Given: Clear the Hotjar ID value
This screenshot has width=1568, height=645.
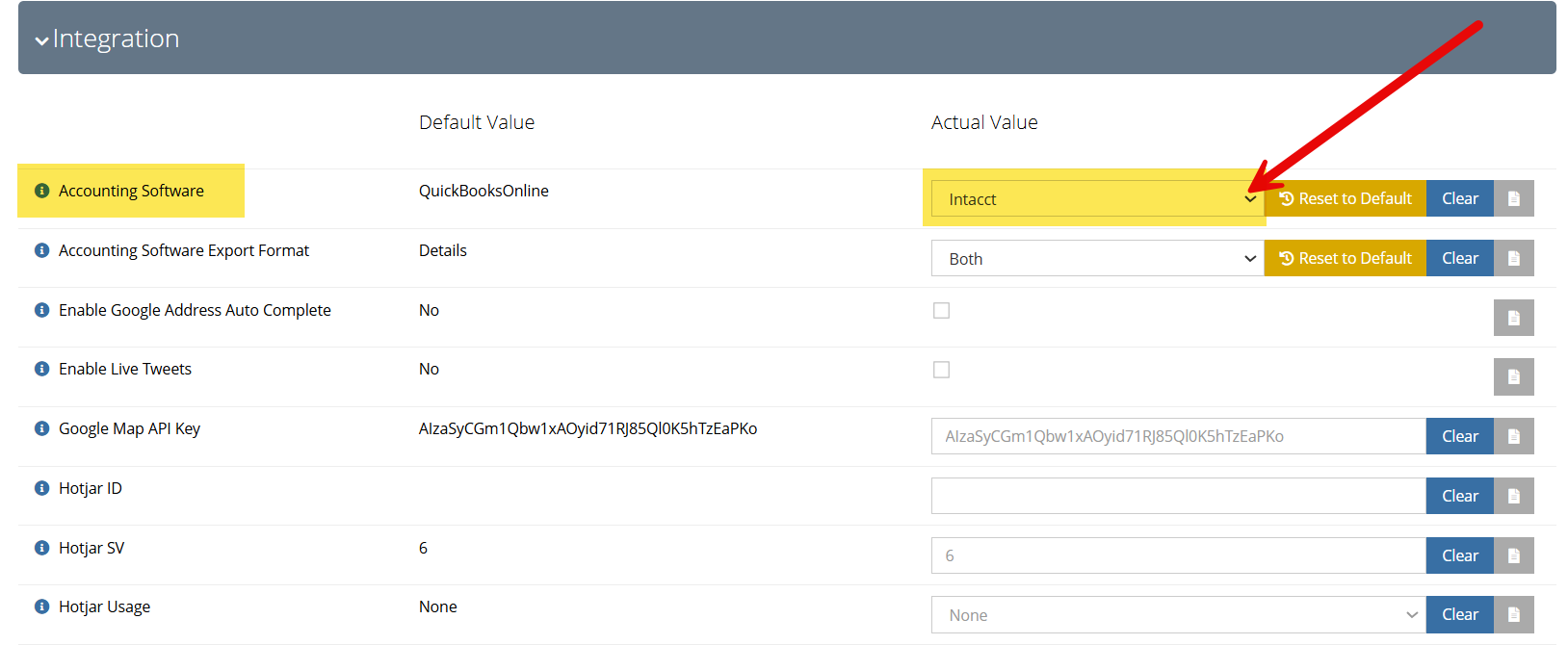Looking at the screenshot, I should (x=1460, y=496).
